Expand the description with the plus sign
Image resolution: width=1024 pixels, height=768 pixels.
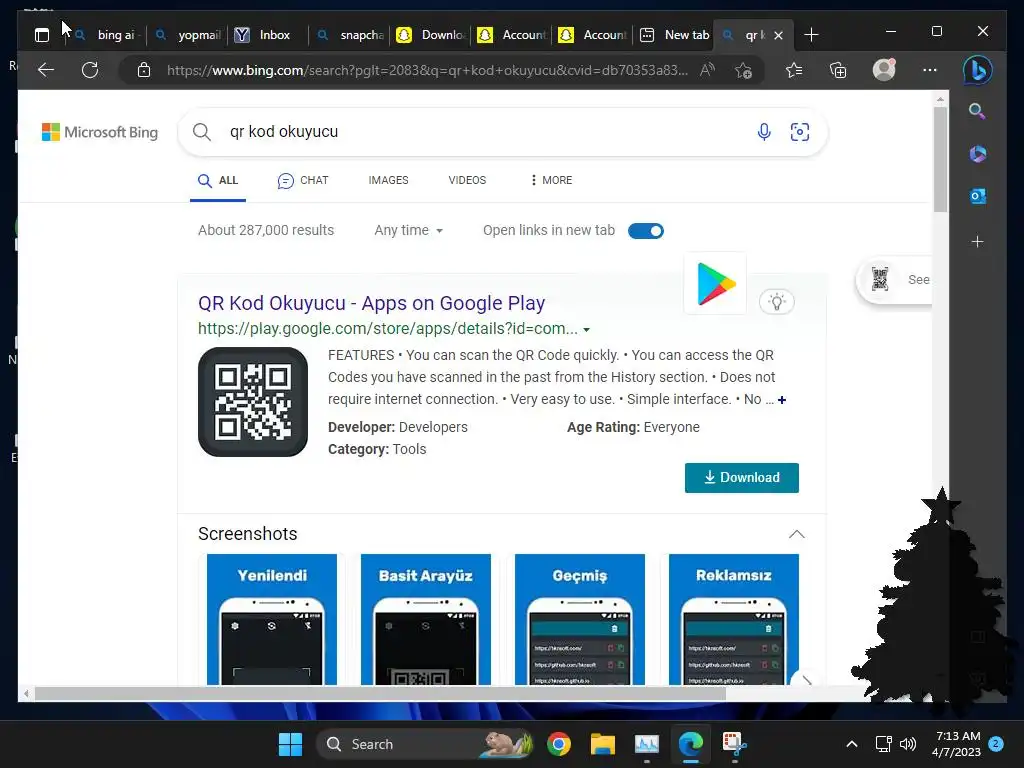click(x=782, y=400)
